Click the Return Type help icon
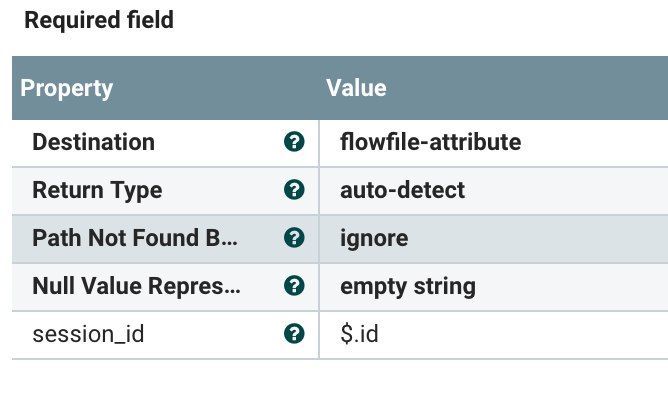 pos(294,190)
